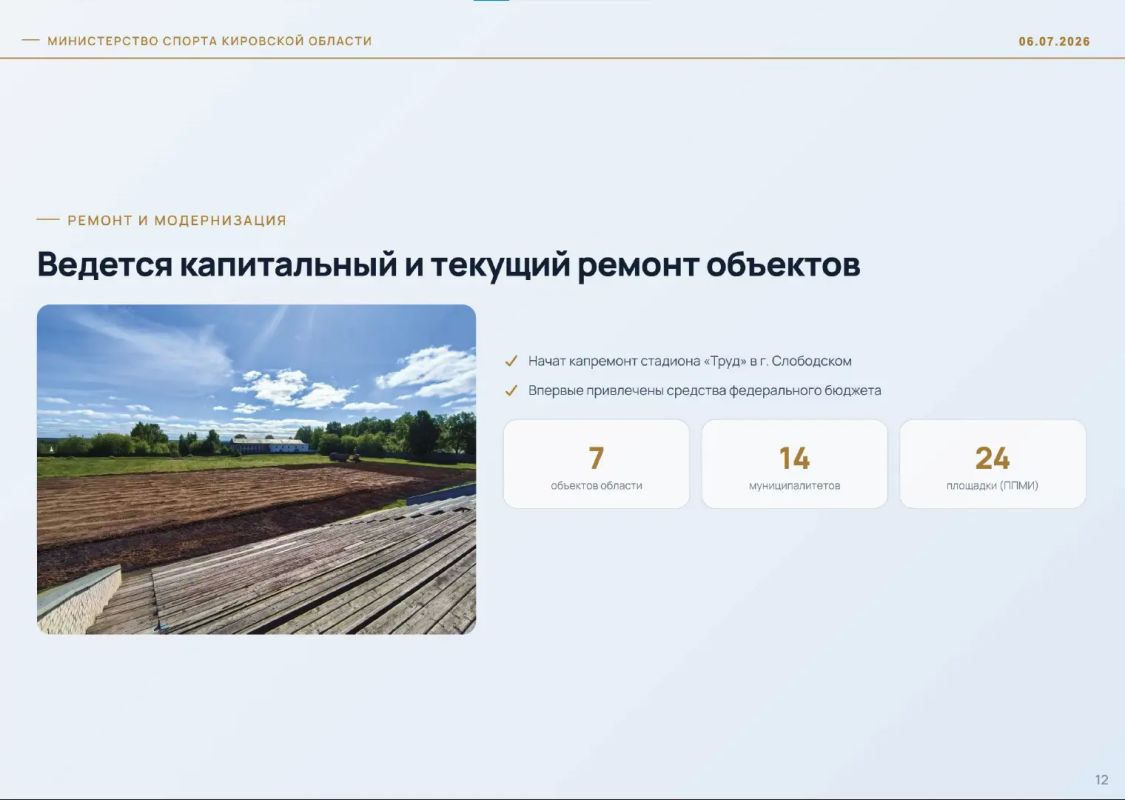Click the «муниципалитетов» caption
Viewport: 1125px width, 800px height.
pos(794,486)
